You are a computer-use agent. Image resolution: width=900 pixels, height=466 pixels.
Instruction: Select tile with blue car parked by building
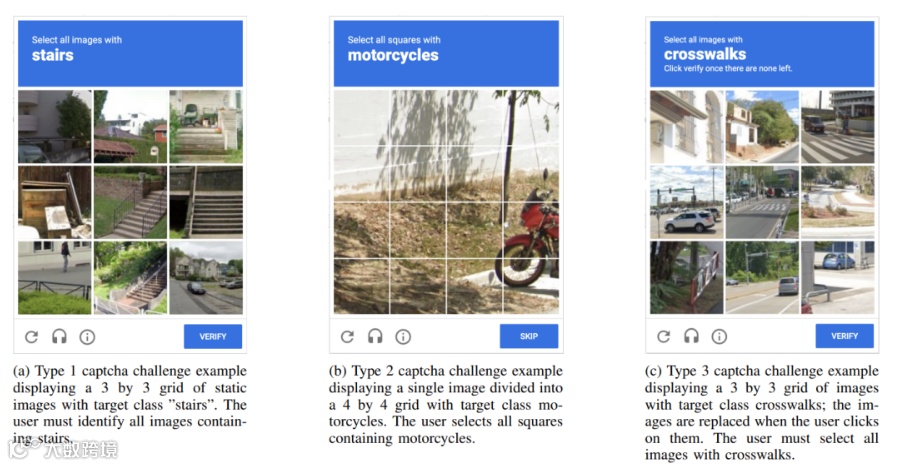tap(837, 277)
